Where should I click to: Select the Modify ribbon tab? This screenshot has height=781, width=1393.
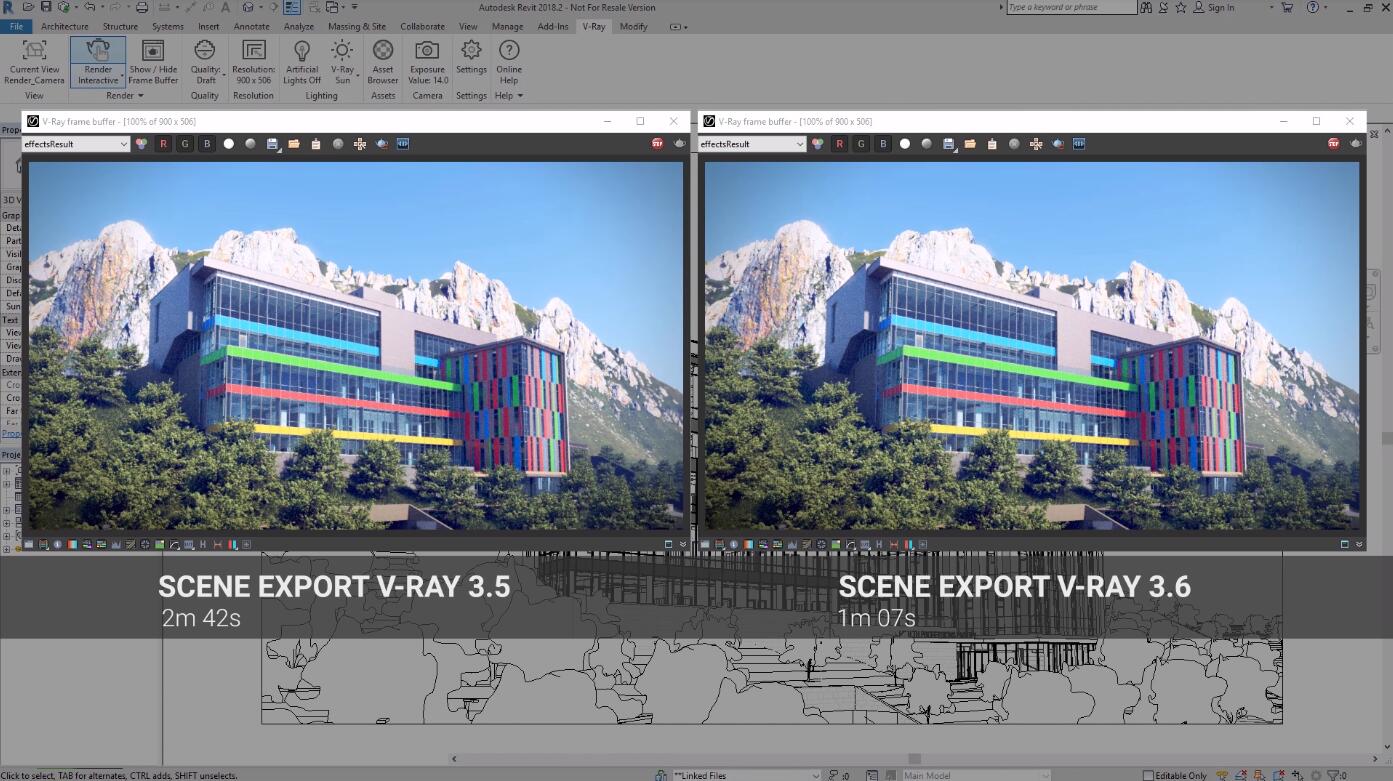click(633, 26)
